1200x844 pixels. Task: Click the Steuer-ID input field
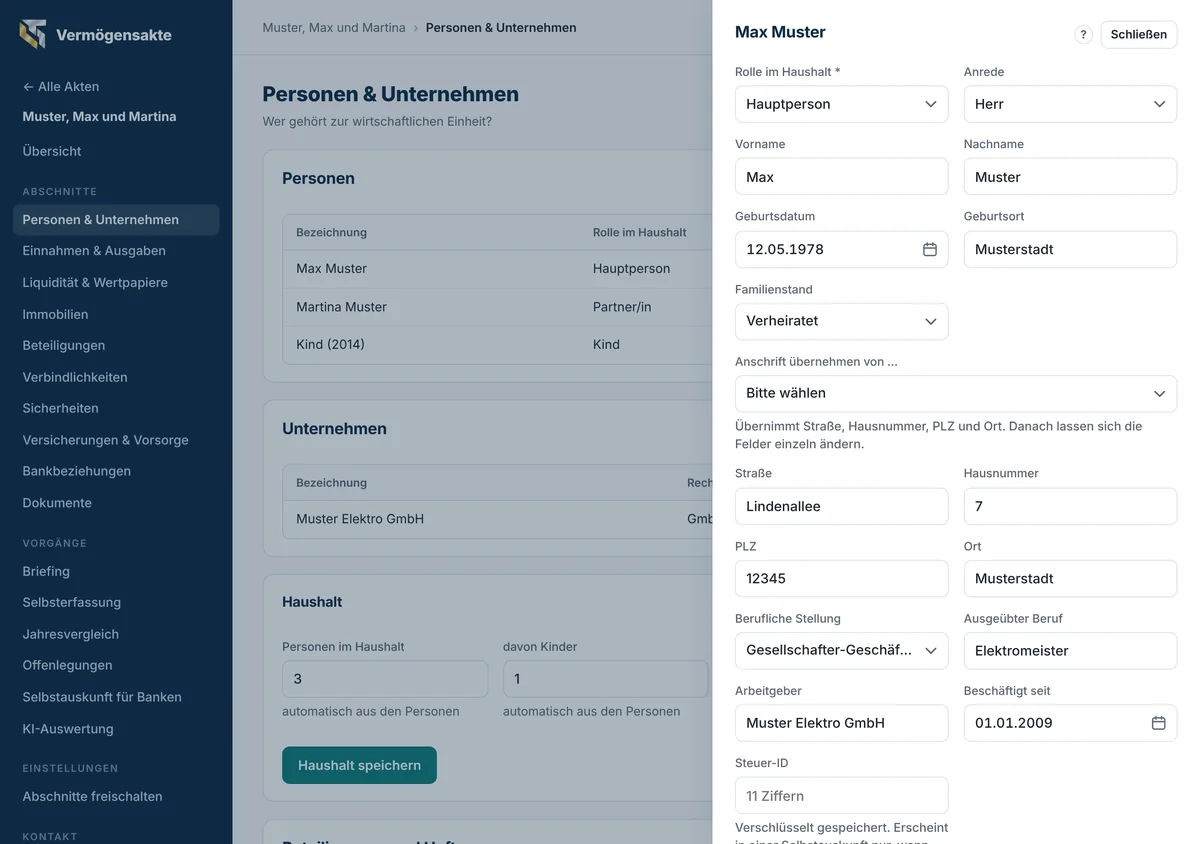click(x=841, y=795)
